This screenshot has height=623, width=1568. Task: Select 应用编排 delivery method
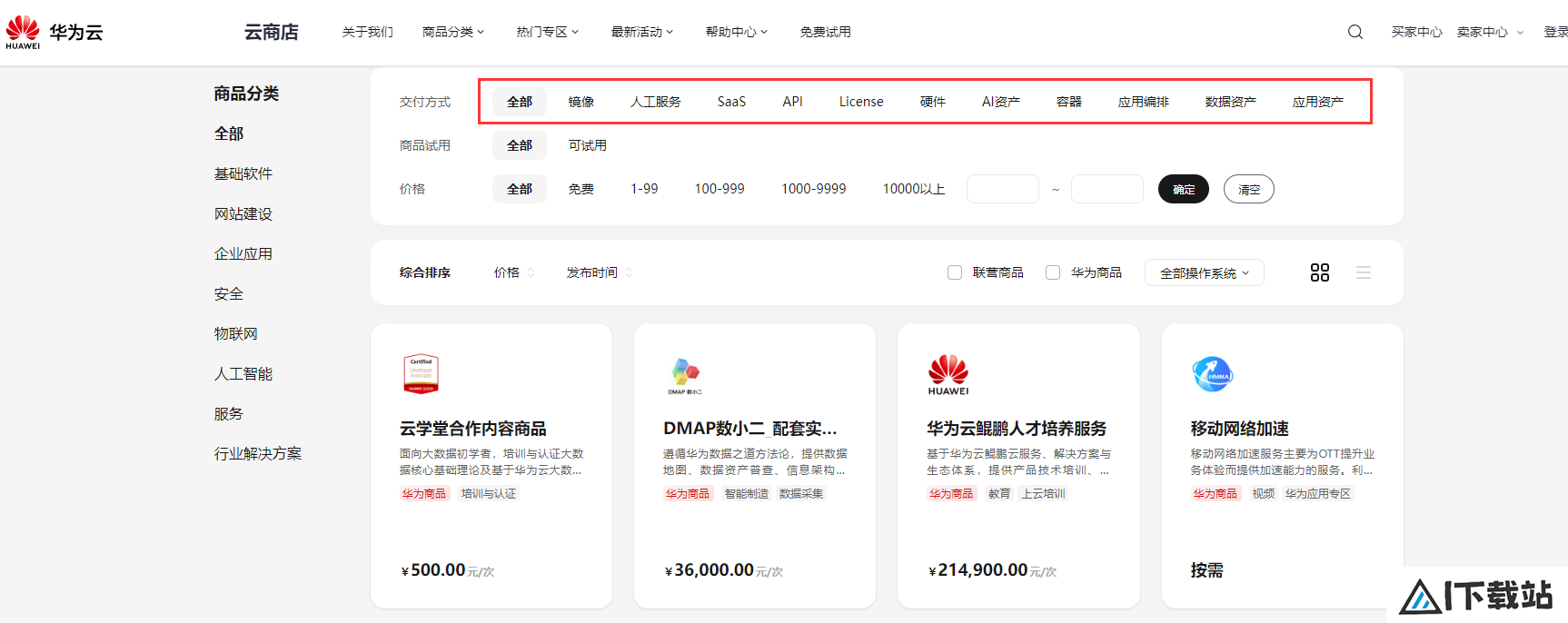tap(1144, 102)
